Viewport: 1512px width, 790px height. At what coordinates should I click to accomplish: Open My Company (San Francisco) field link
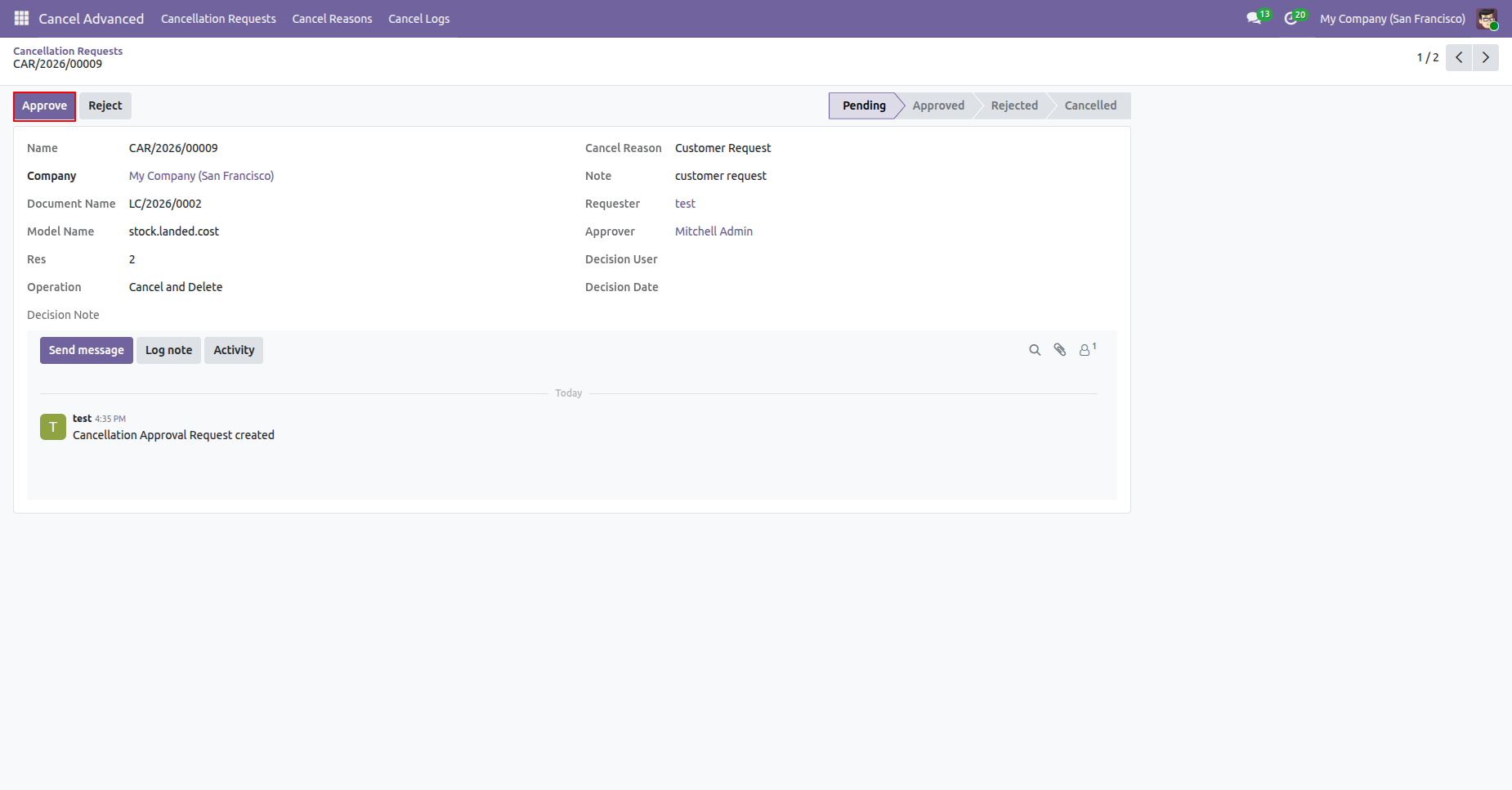(201, 176)
